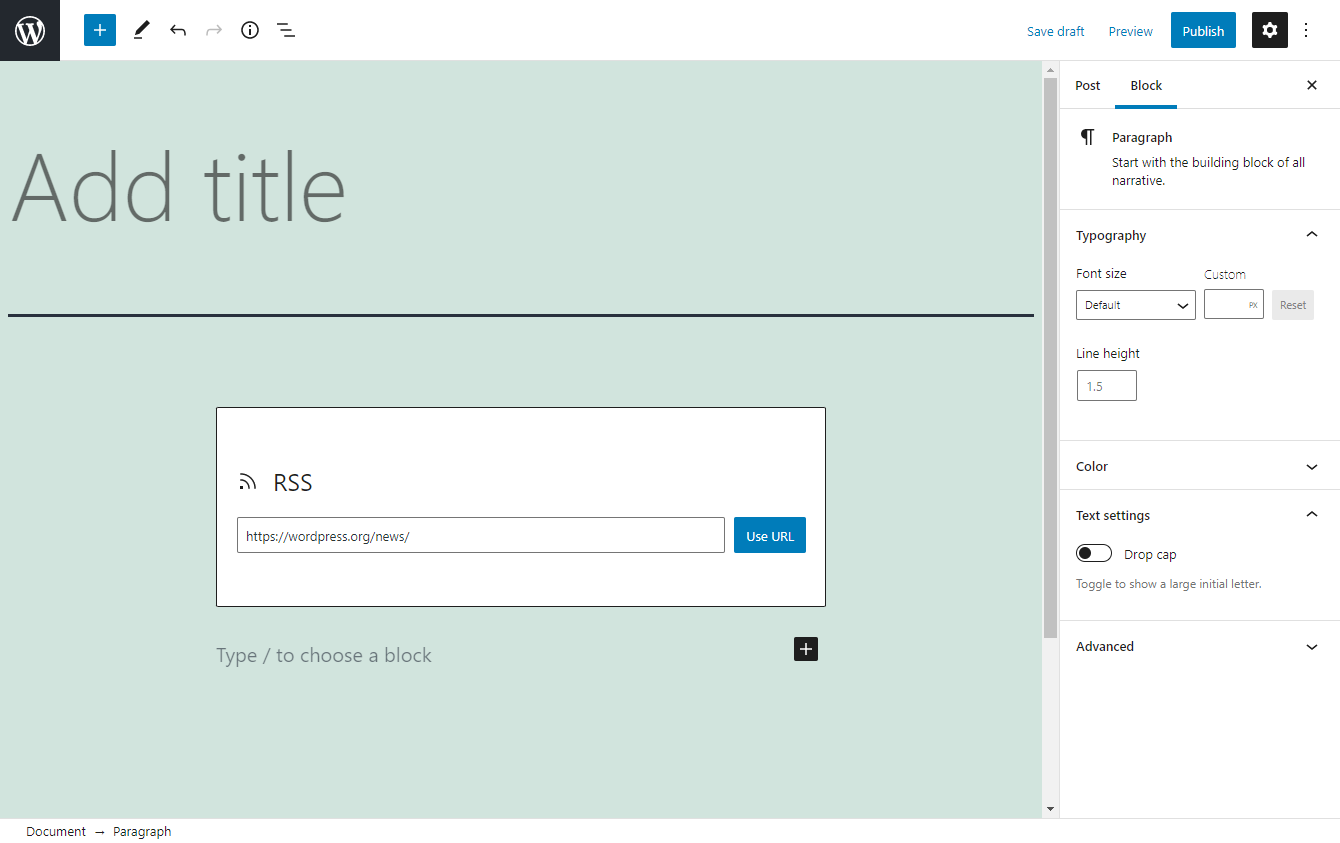Open the block List view outline

(x=285, y=30)
